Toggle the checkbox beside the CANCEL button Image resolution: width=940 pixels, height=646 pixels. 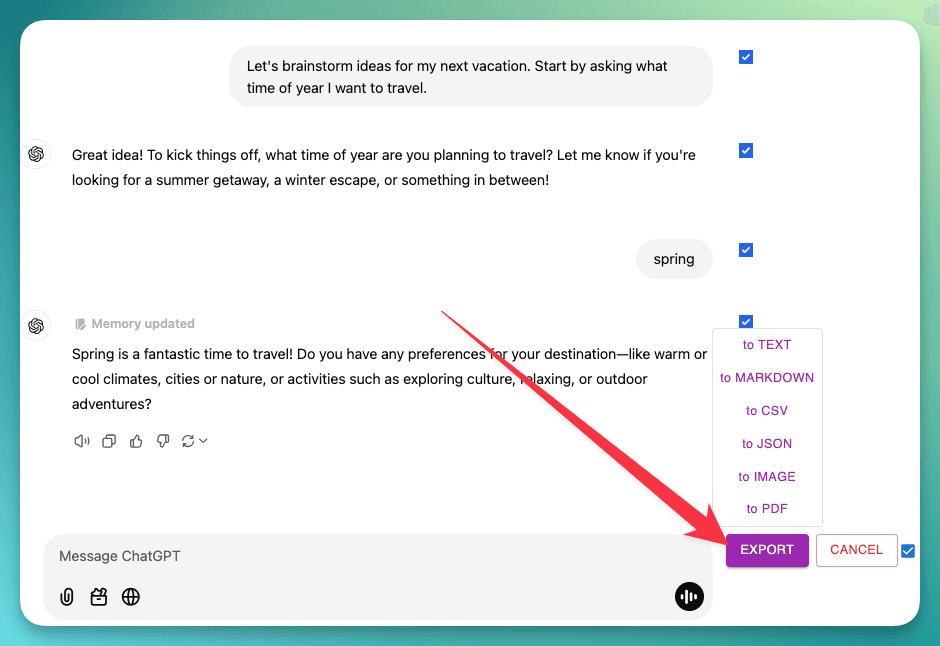[908, 550]
